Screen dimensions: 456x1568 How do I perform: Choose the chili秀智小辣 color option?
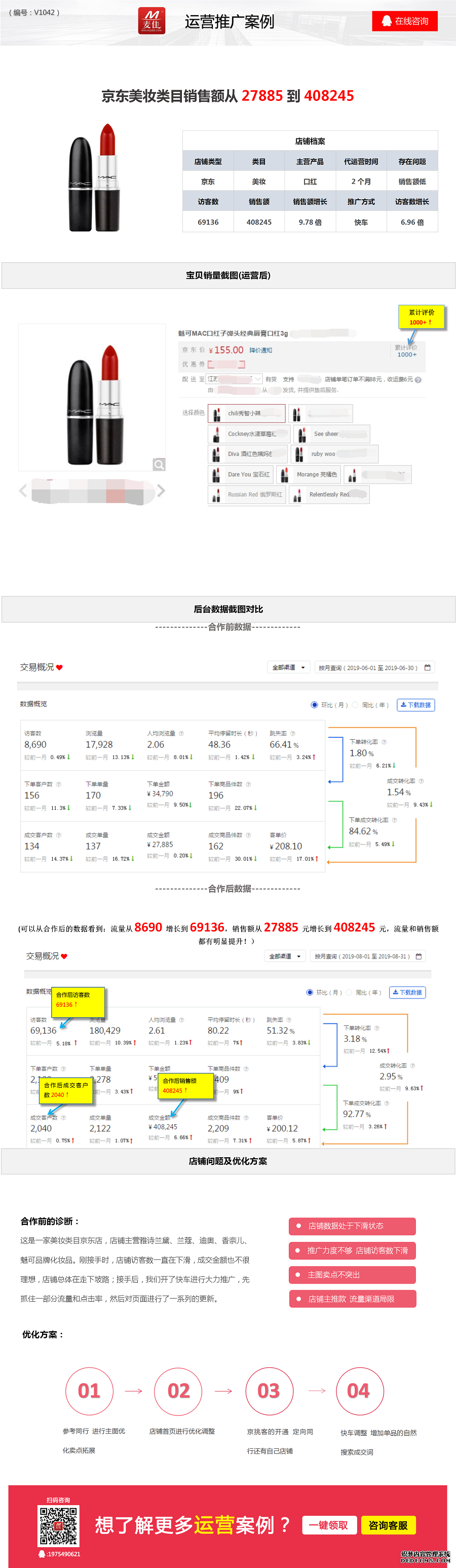point(246,413)
